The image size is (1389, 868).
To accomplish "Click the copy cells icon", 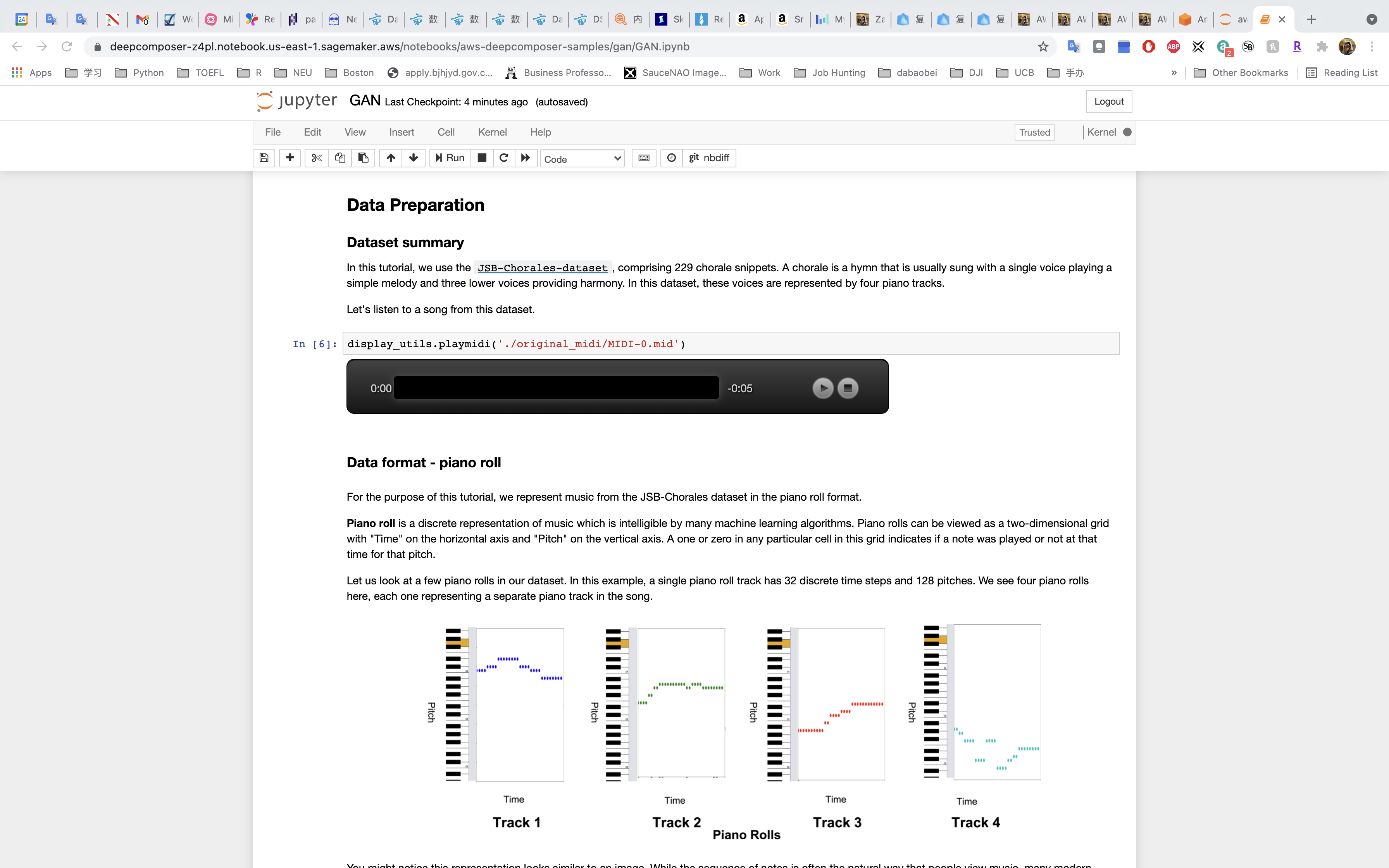I will 340,158.
